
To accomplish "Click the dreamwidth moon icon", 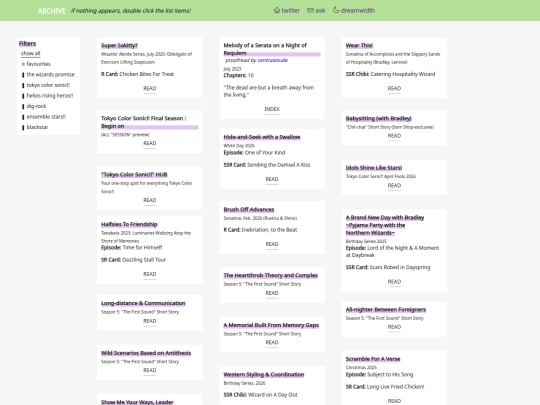I will tap(336, 10).
